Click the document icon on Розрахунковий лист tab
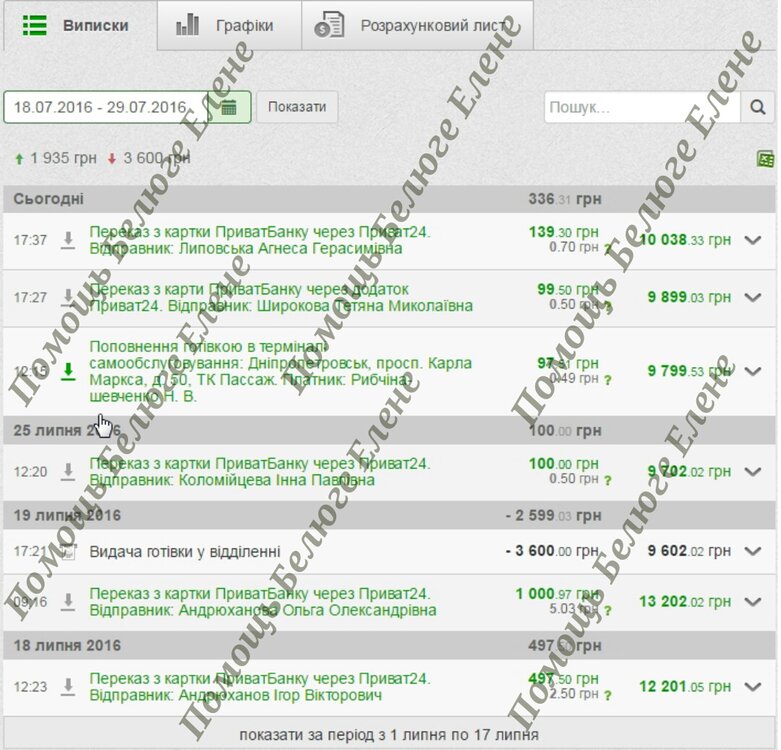Viewport: 781px width, 750px height. [x=329, y=25]
